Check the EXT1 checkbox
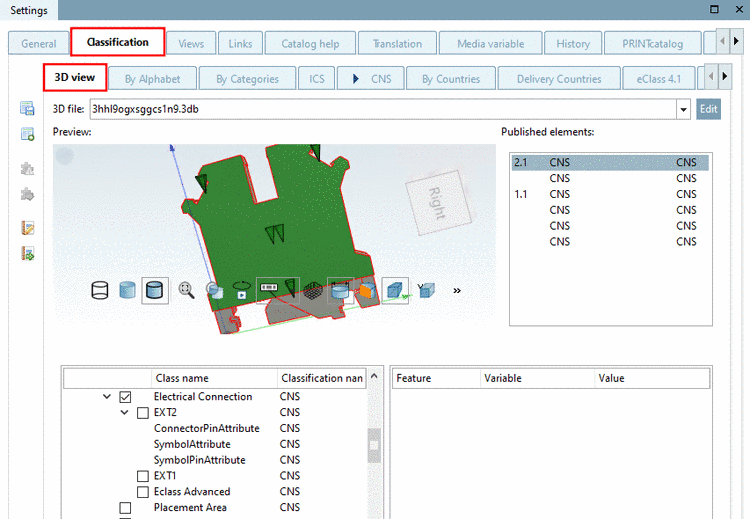 142,476
